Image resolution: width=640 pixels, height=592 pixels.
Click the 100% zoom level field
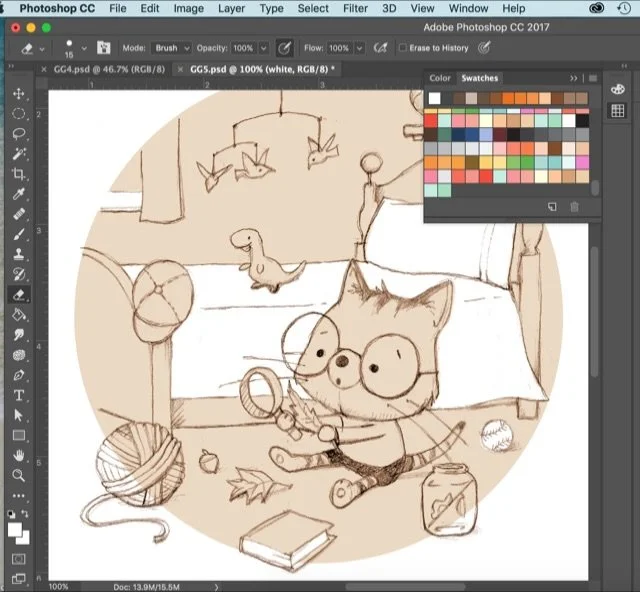[x=58, y=587]
